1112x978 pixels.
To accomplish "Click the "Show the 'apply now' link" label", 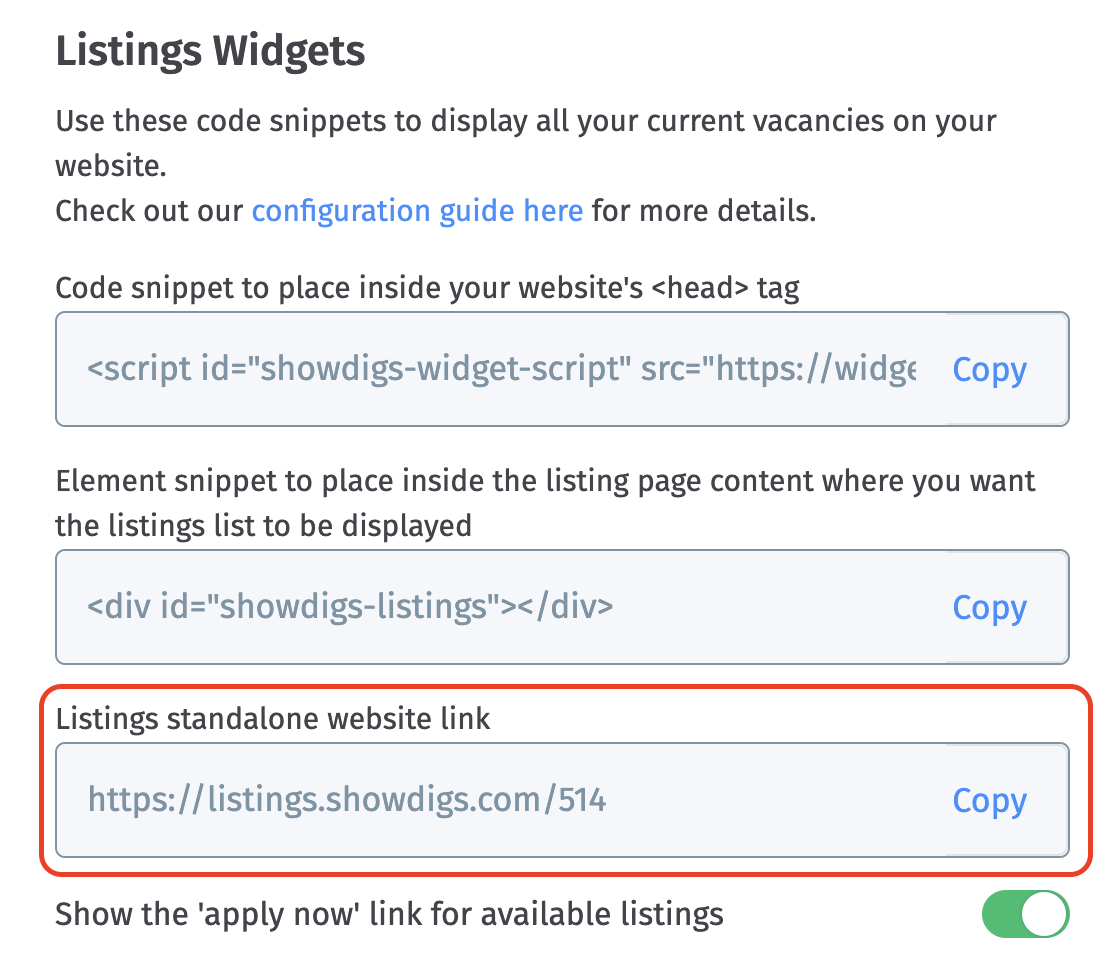I will click(x=389, y=914).
